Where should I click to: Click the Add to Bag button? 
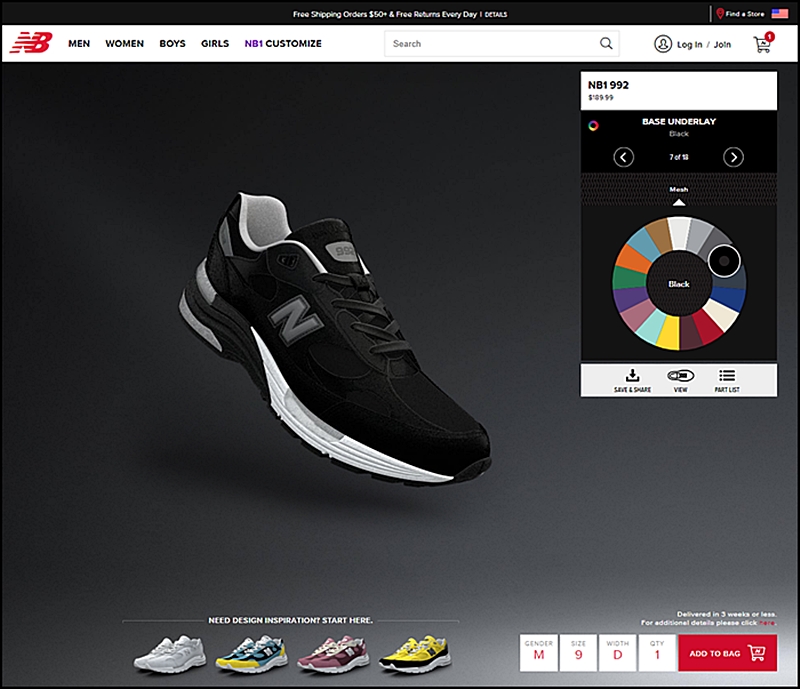pos(728,653)
